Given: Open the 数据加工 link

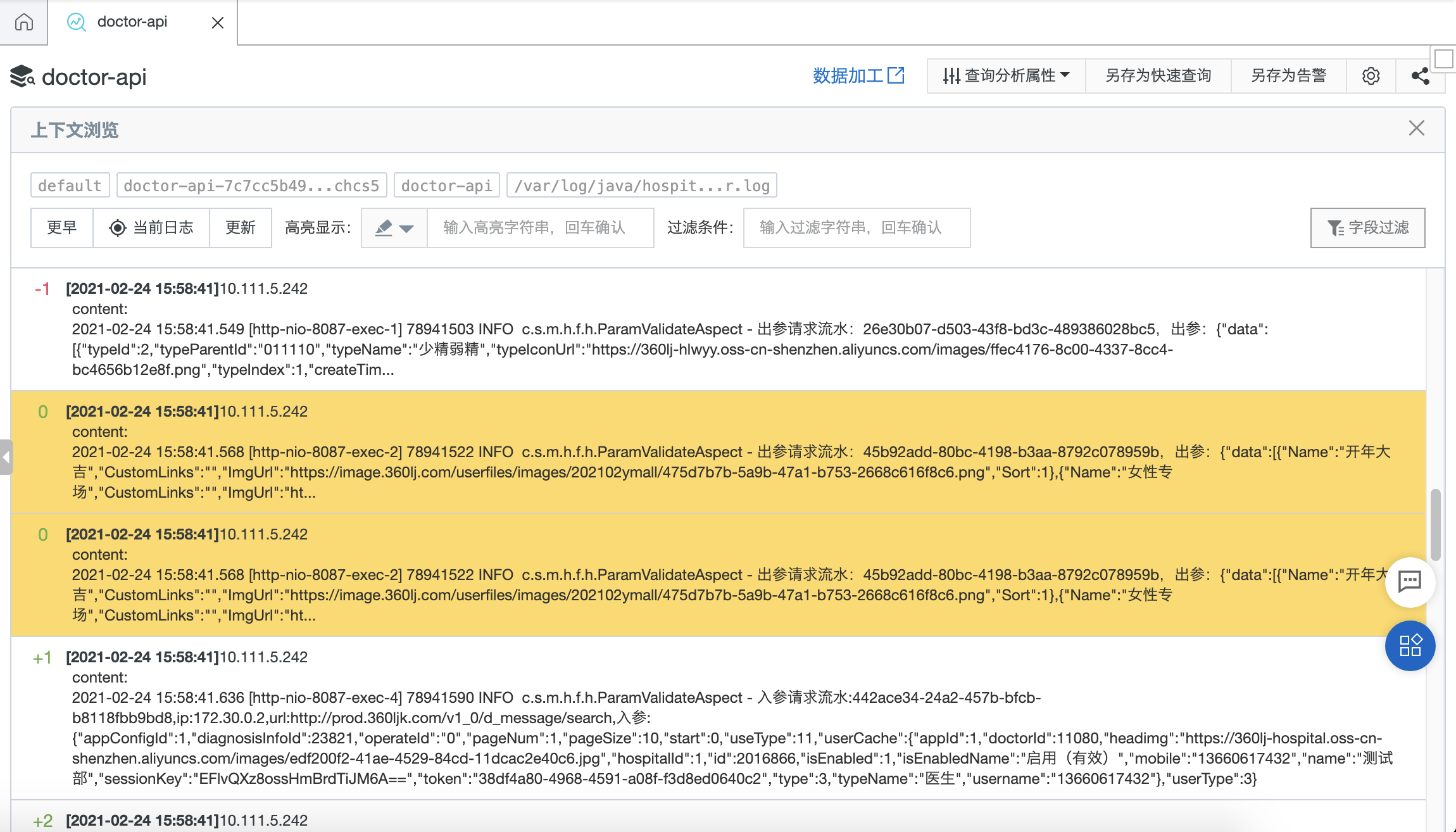Looking at the screenshot, I should pyautogui.click(x=858, y=76).
